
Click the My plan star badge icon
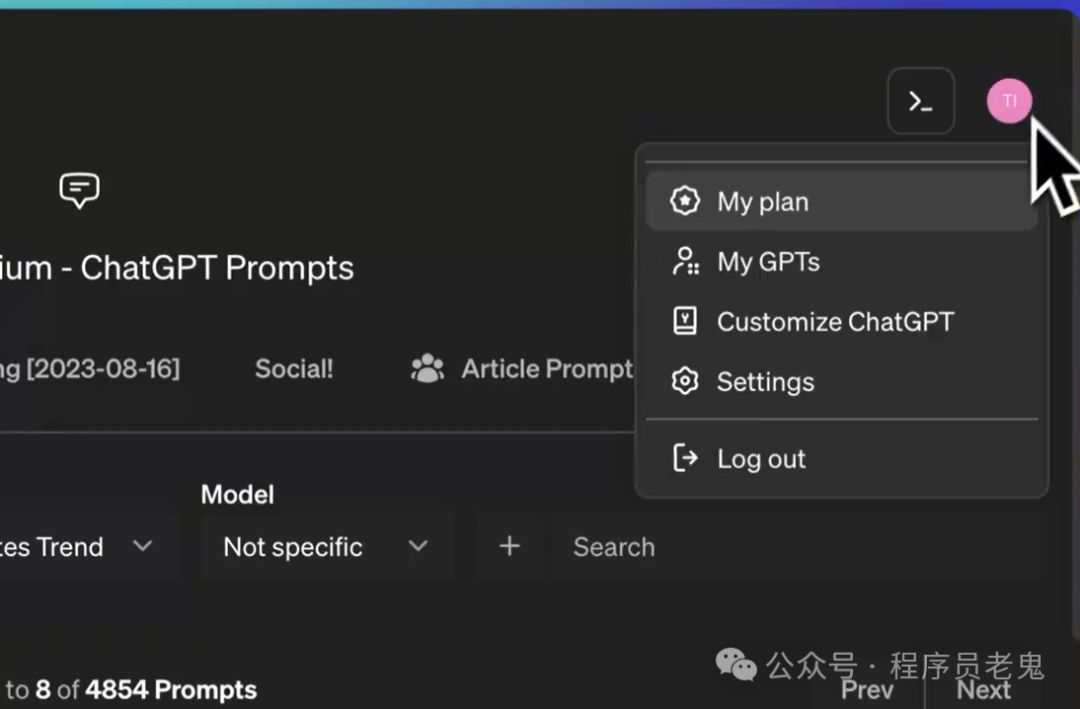click(x=685, y=201)
